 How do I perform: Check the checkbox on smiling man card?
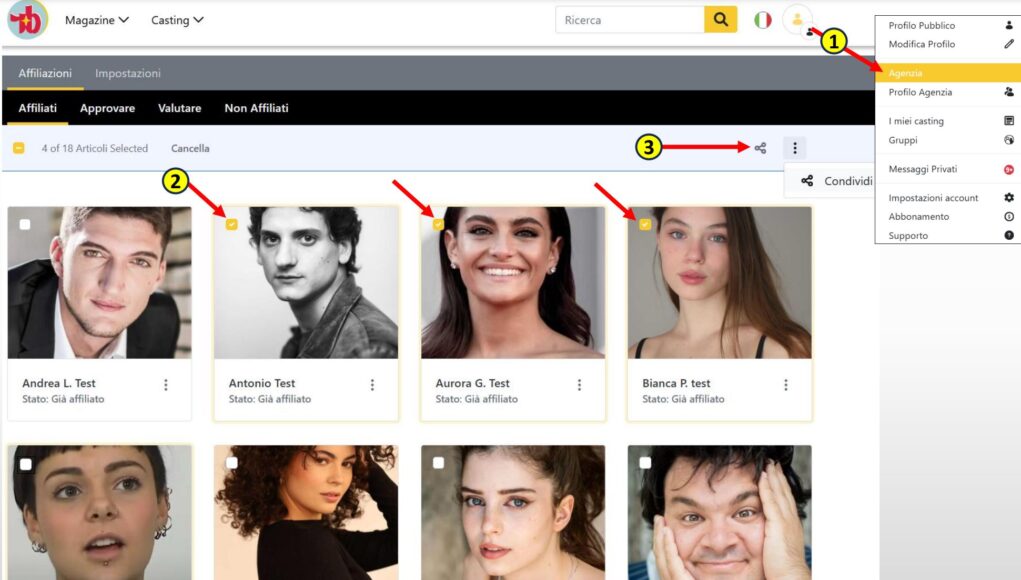tap(645, 463)
